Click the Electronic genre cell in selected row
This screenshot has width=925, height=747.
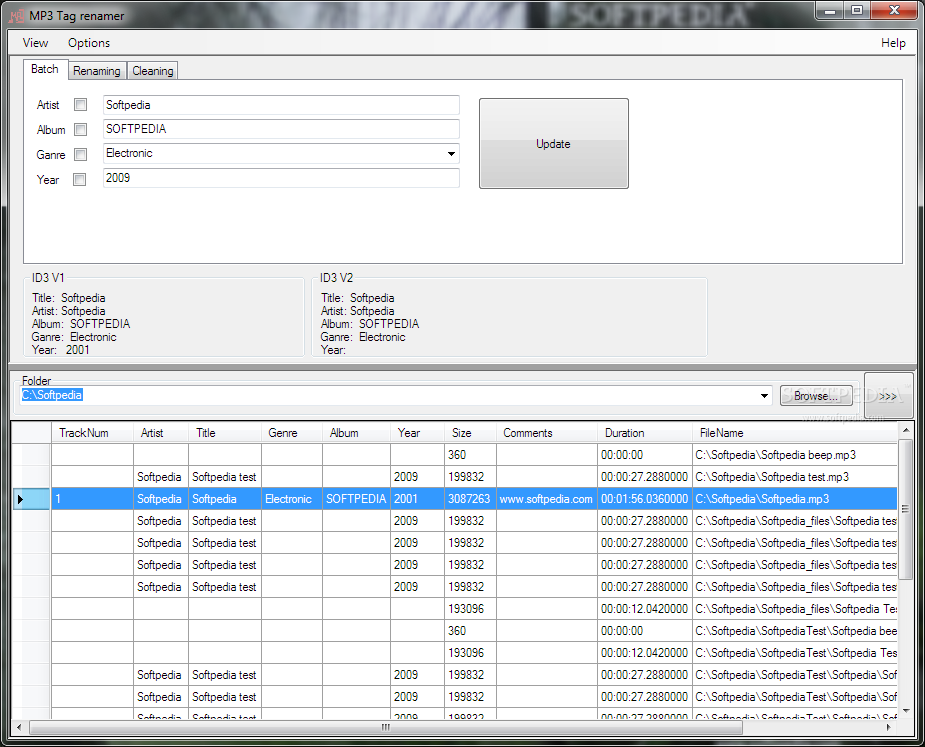point(291,499)
